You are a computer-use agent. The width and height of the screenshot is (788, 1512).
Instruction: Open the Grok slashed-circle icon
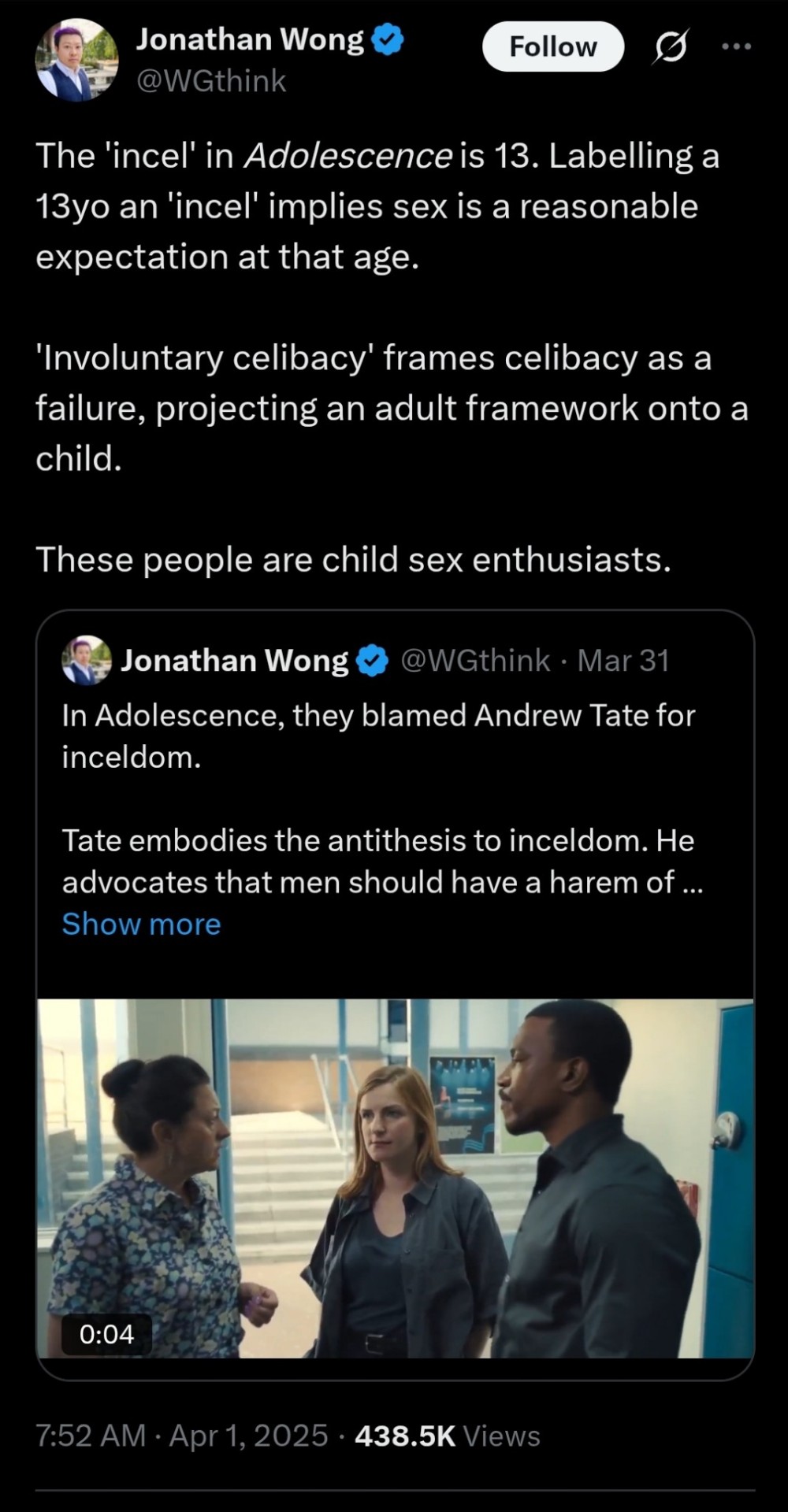pyautogui.click(x=671, y=47)
